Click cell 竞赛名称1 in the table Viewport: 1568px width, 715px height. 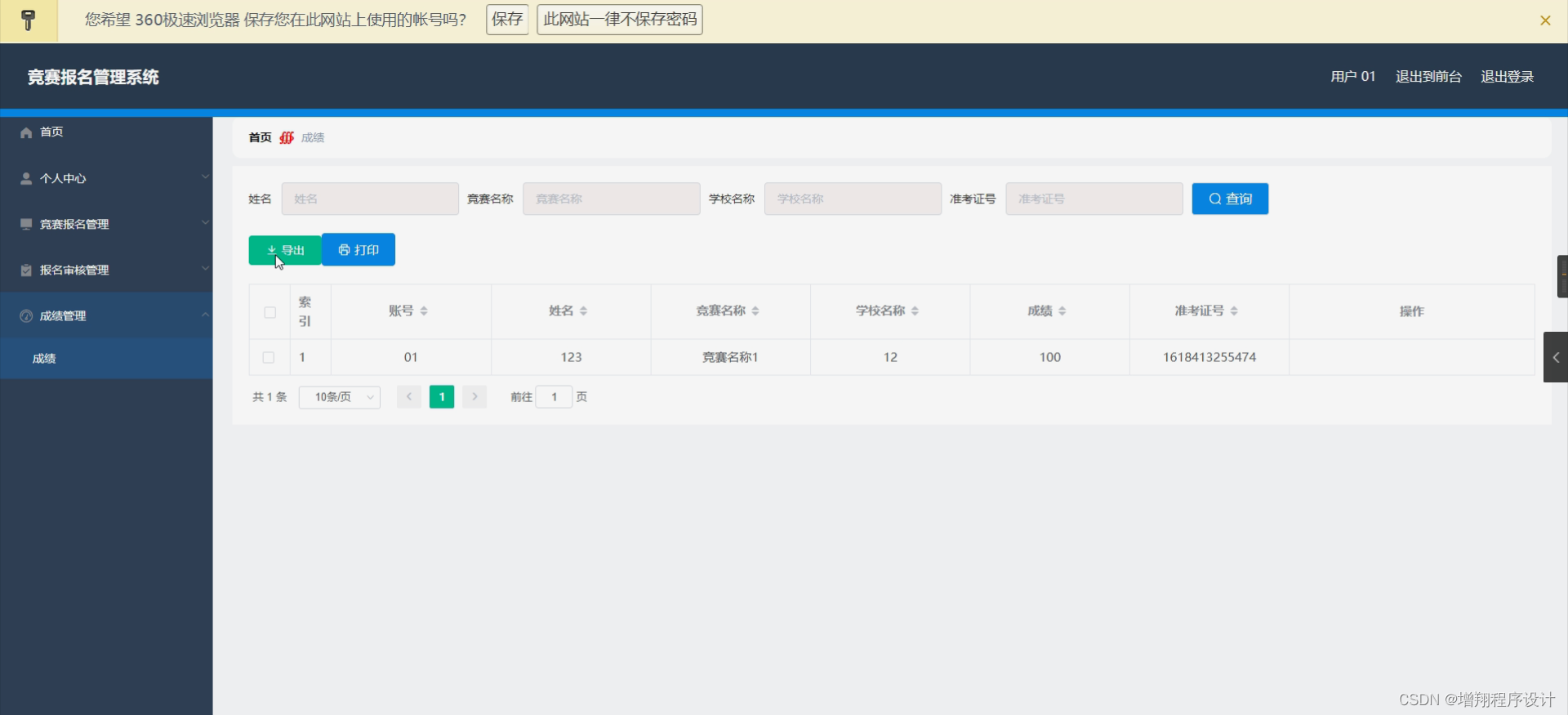click(730, 357)
